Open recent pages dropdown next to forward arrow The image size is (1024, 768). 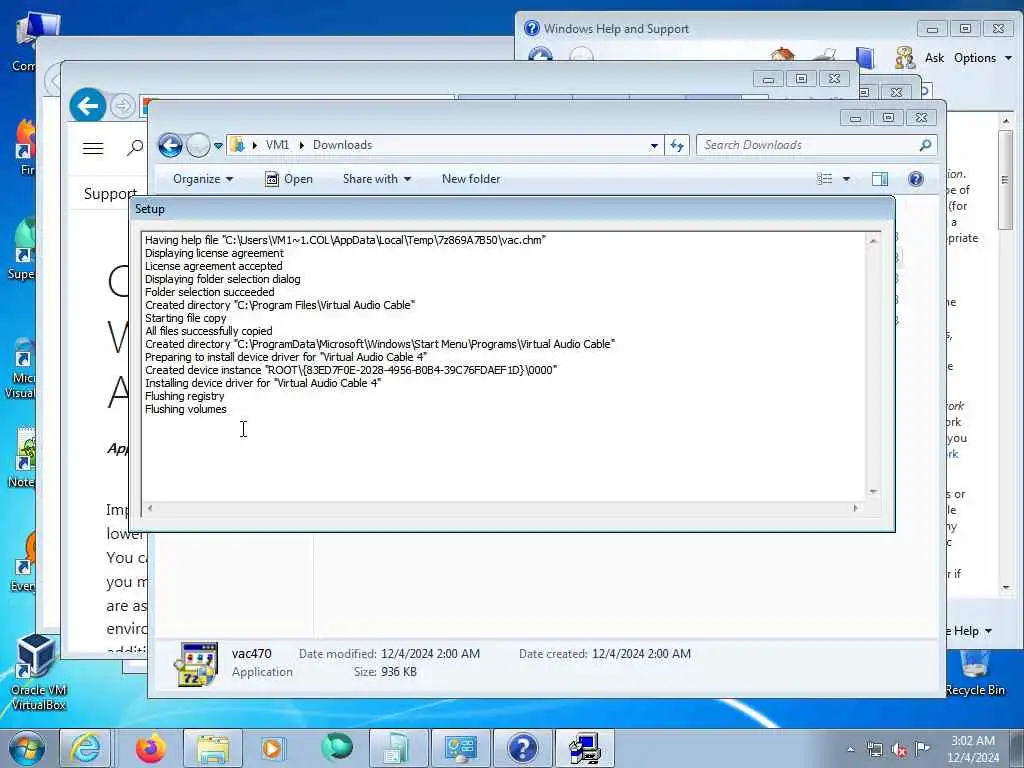tap(218, 146)
